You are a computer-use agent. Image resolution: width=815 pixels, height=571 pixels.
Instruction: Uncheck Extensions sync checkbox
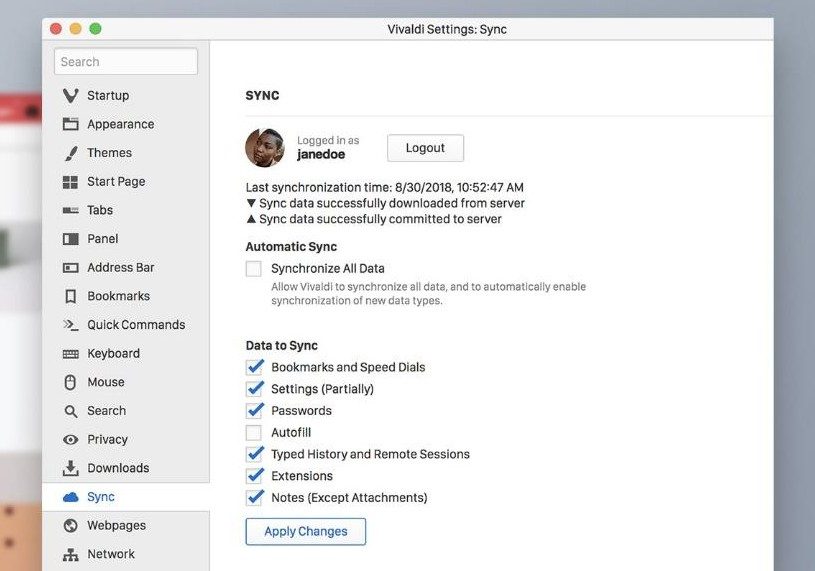(254, 476)
